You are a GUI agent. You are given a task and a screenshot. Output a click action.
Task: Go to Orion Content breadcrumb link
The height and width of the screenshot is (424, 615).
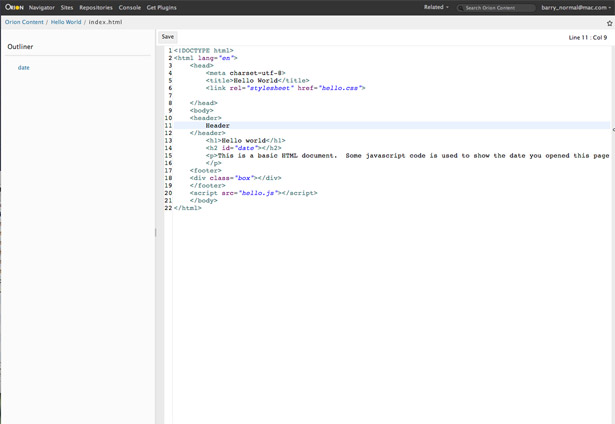click(24, 22)
